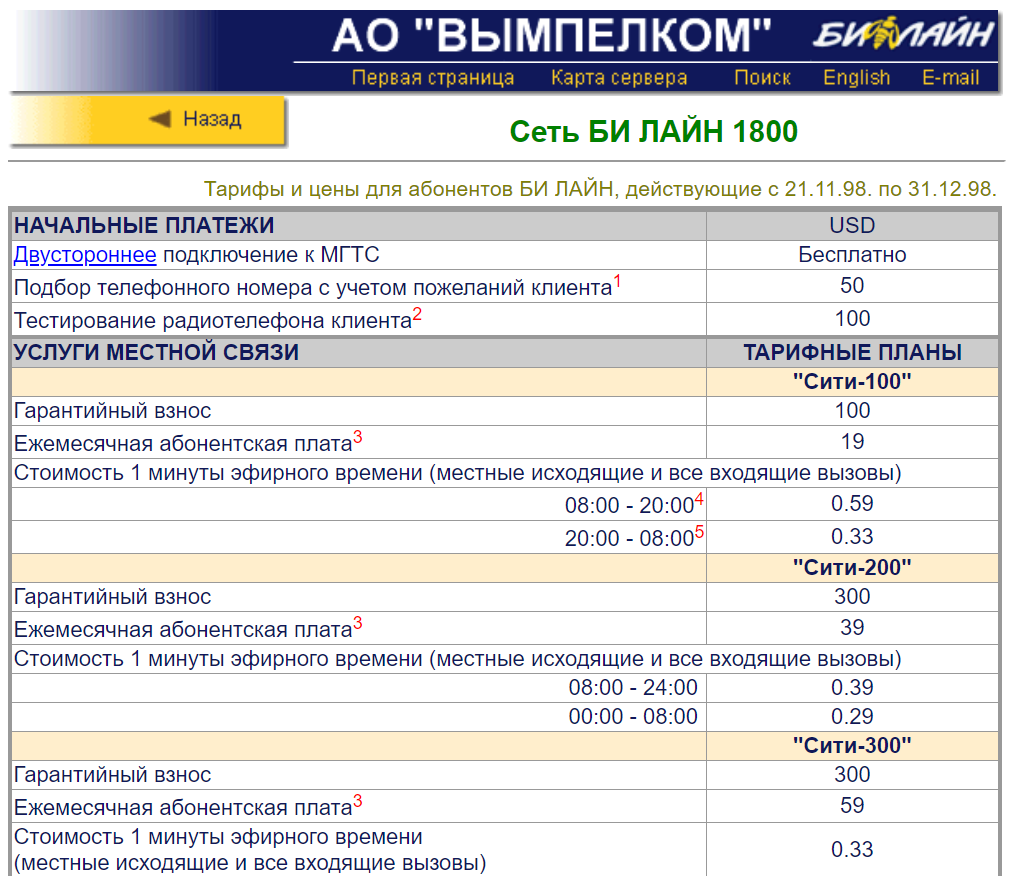Screen dimensions: 1014x876
Task: Select the НАЧАЛЬНЫЕ ПЛАТЕЖИ section header
Action: pyautogui.click(x=144, y=225)
